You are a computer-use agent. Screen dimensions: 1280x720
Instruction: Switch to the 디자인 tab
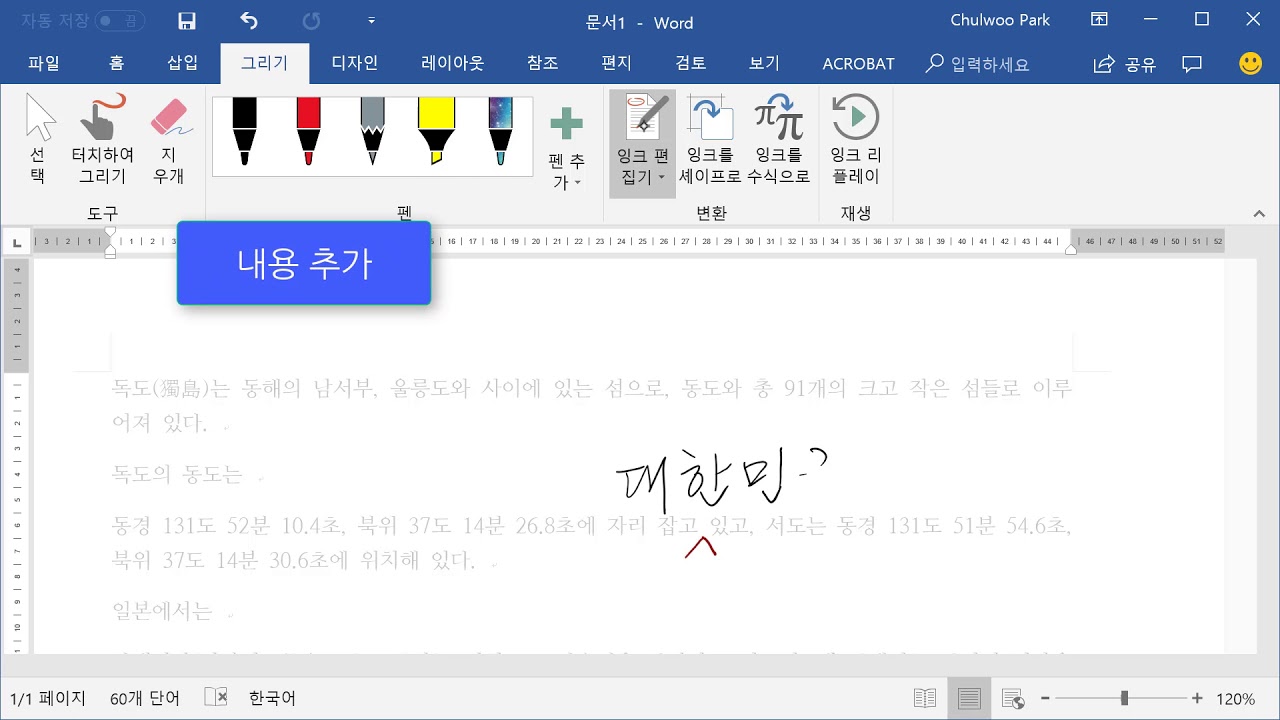(355, 63)
